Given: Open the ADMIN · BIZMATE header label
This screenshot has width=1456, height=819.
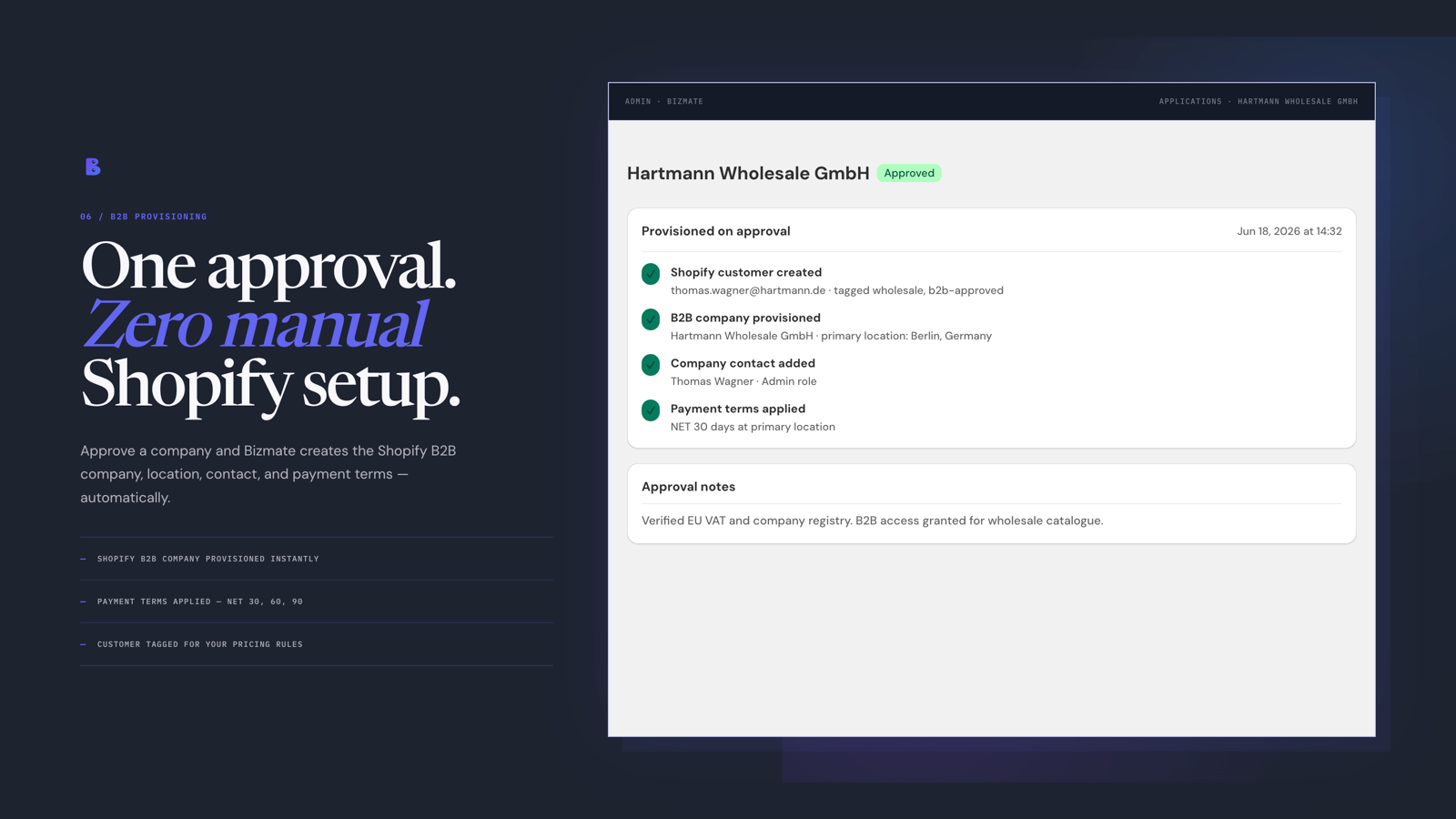Looking at the screenshot, I should coord(664,102).
